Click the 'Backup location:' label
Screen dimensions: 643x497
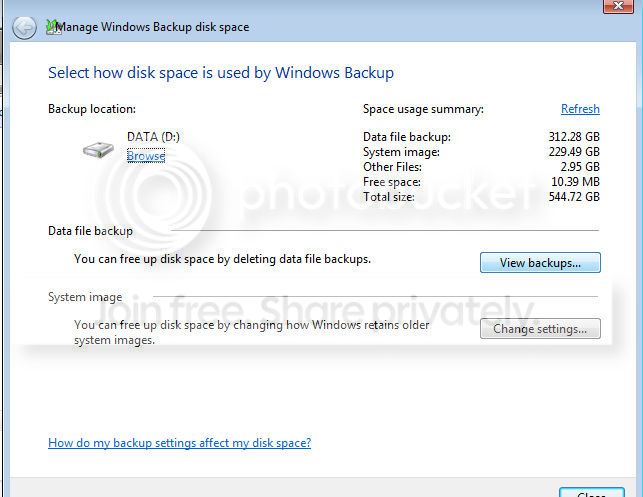(x=92, y=109)
